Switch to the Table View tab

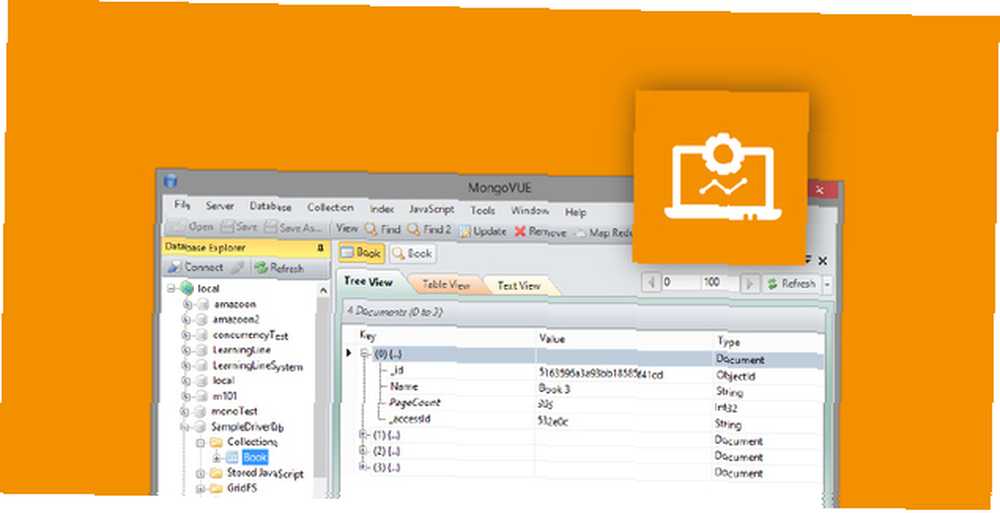(446, 285)
